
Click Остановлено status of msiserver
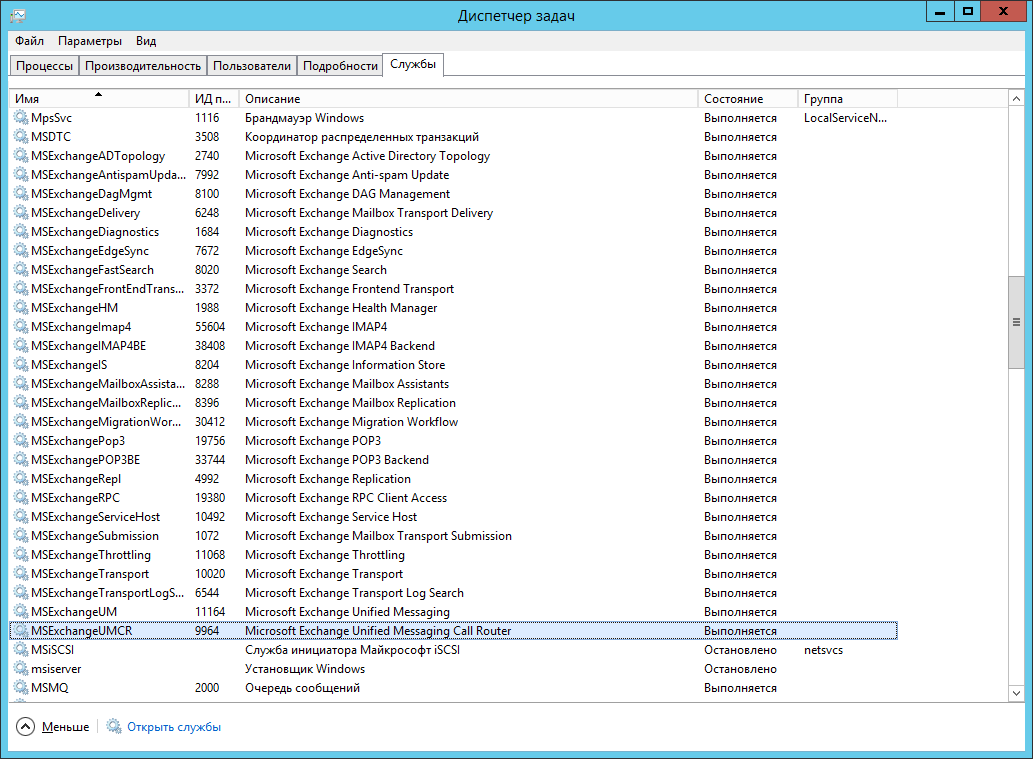pos(740,669)
